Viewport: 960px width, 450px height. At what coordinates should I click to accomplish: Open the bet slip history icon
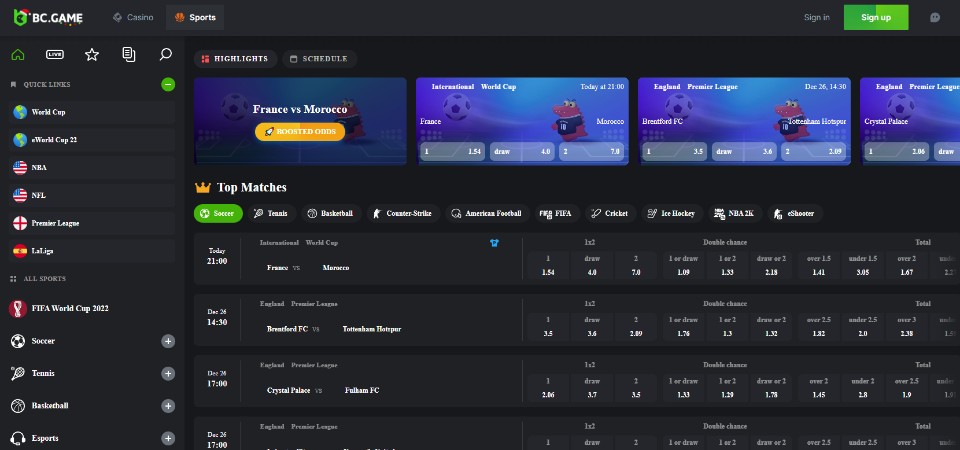[x=129, y=54]
